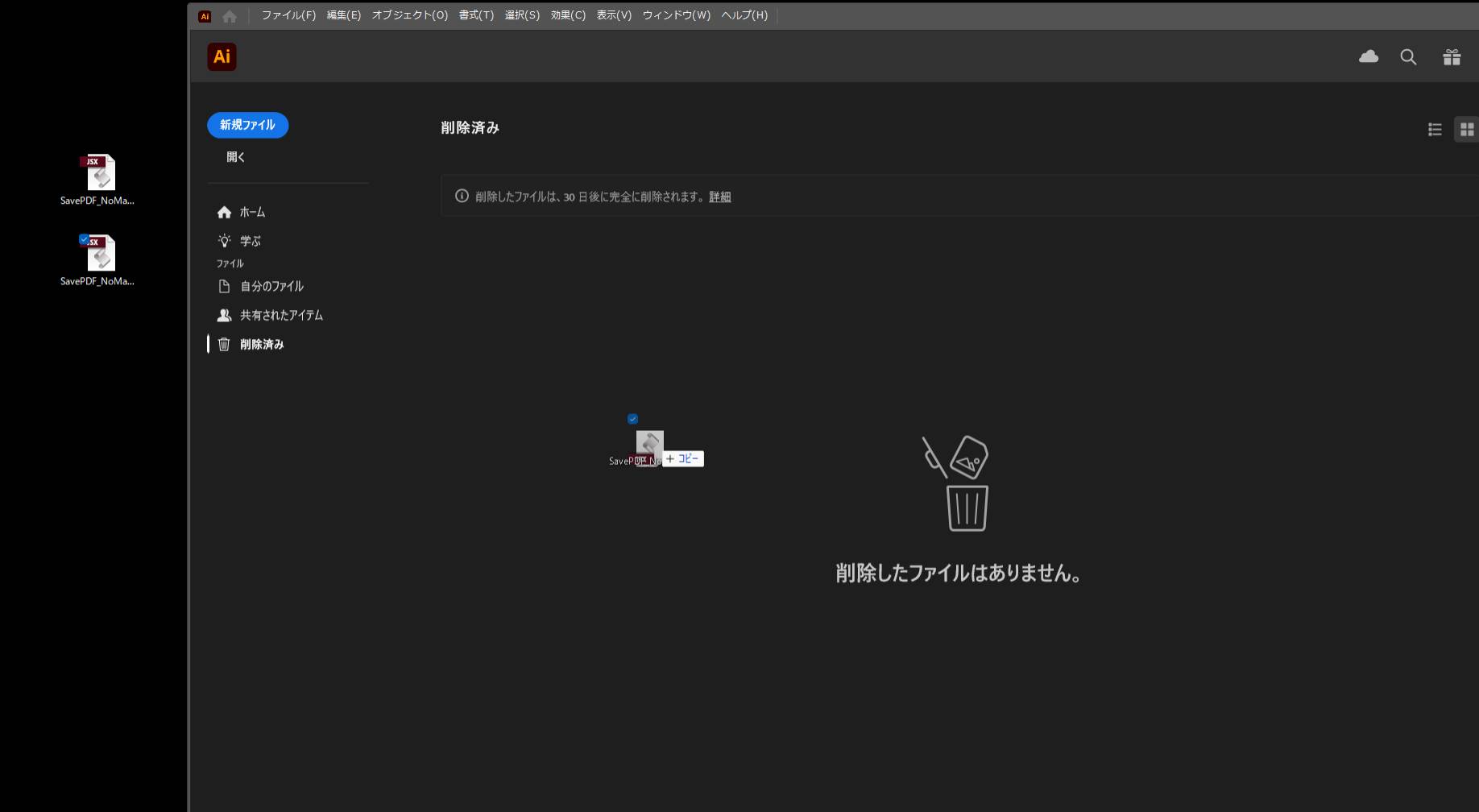The width and height of the screenshot is (1479, 812).
Task: Click the 新規ファイル button
Action: click(247, 125)
